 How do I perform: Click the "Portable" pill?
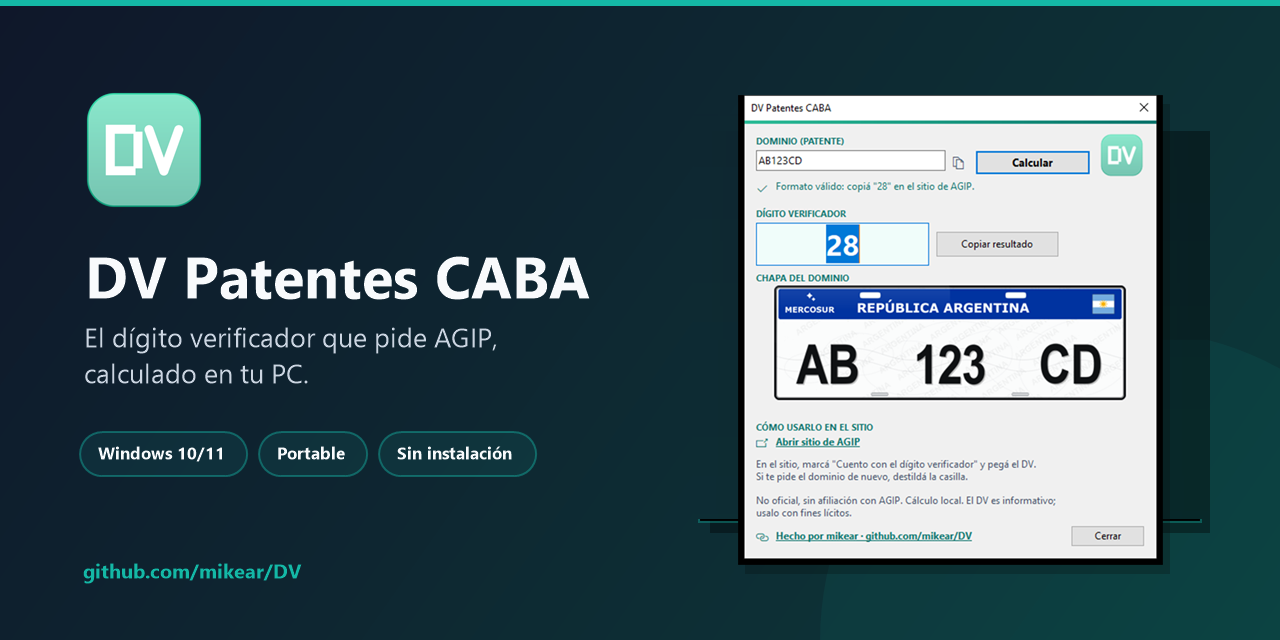(x=313, y=454)
